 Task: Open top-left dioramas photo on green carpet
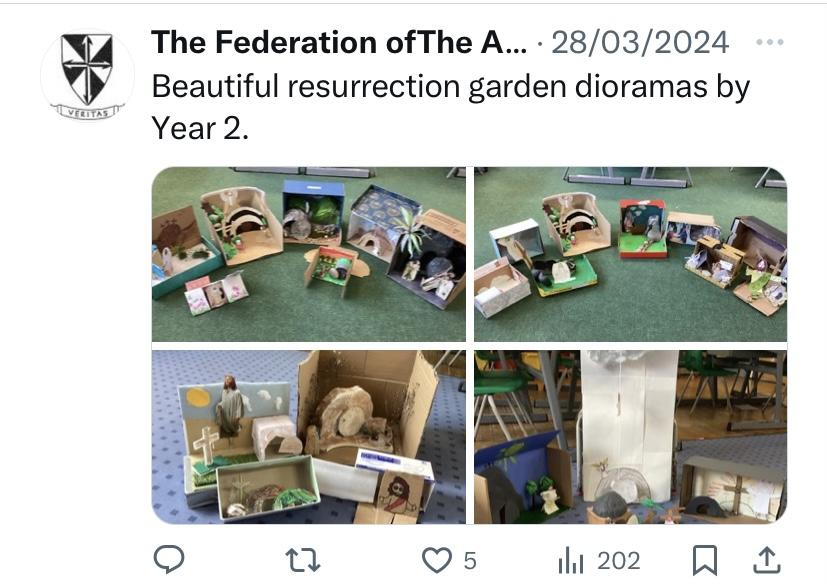tap(309, 254)
